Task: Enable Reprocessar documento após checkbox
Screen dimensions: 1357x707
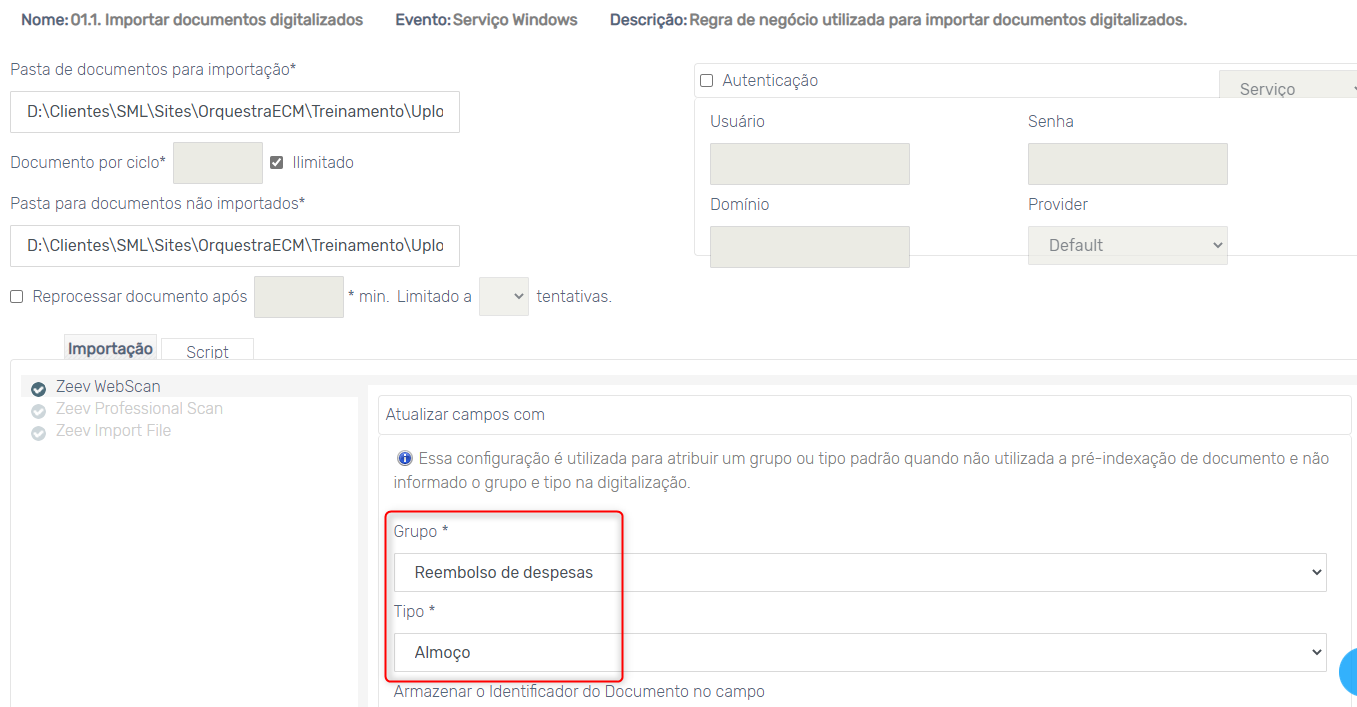Action: click(x=17, y=297)
